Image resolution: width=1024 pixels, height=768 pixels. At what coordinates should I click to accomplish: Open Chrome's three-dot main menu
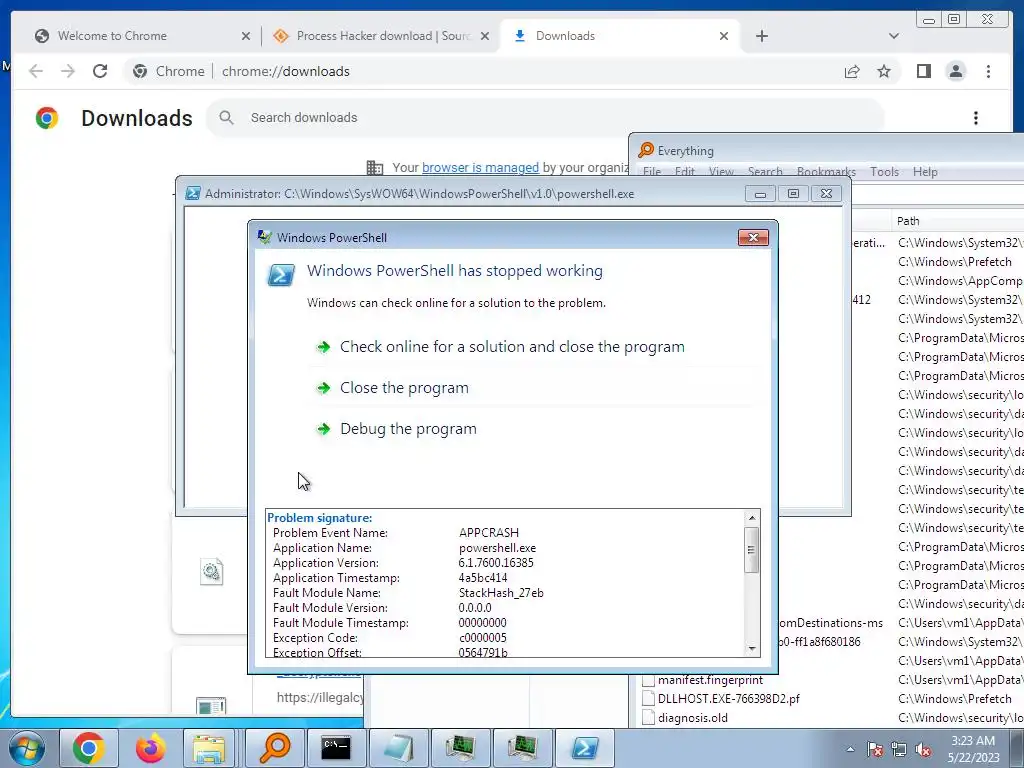988,71
